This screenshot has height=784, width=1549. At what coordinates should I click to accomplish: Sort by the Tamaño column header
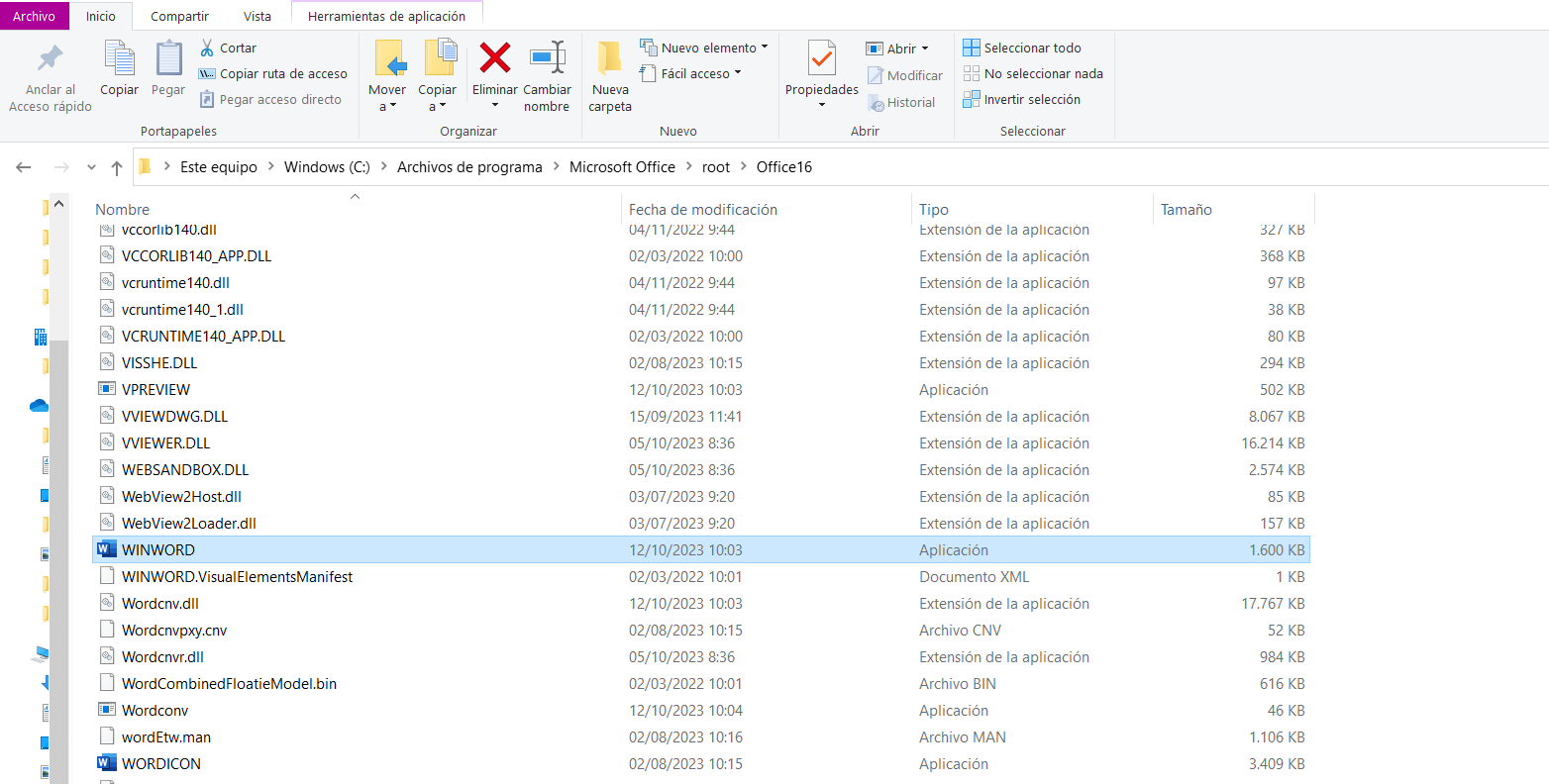(x=1187, y=209)
